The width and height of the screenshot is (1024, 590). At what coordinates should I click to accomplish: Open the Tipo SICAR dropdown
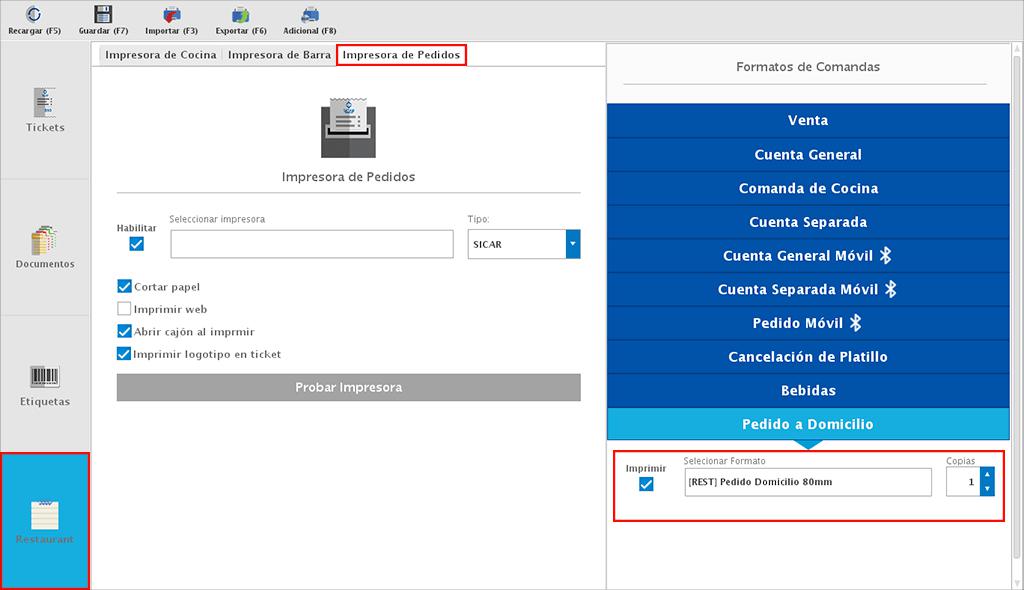click(573, 244)
